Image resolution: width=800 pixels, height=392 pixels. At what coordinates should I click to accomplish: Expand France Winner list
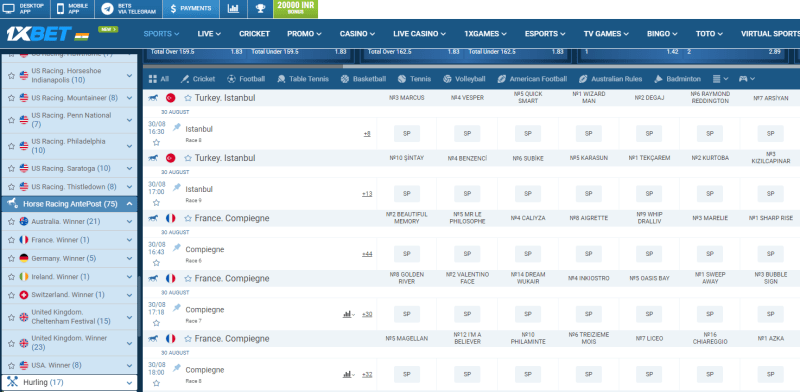[129, 240]
